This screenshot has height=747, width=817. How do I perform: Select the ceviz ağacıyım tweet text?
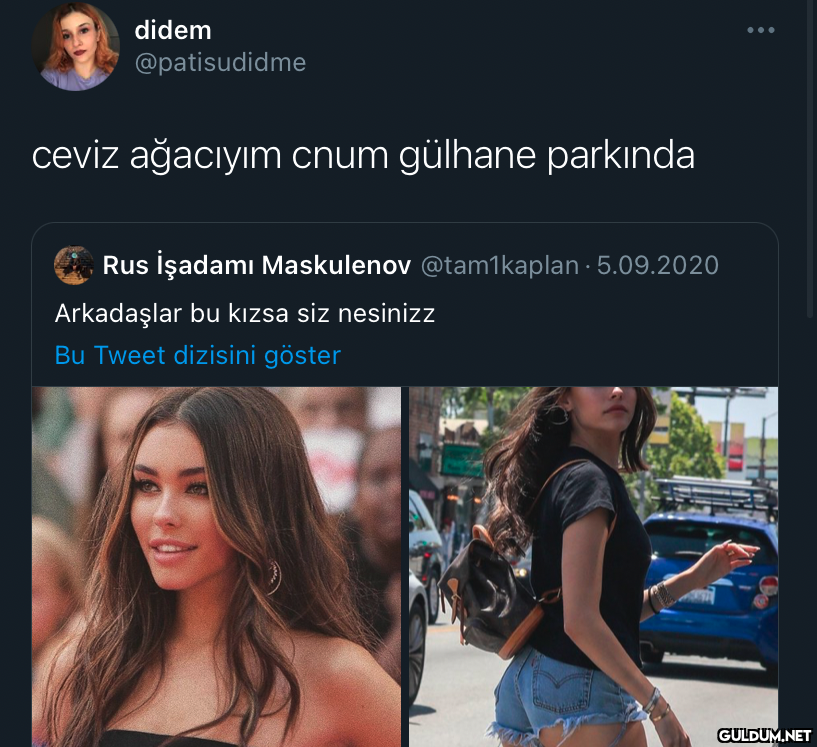coord(363,155)
